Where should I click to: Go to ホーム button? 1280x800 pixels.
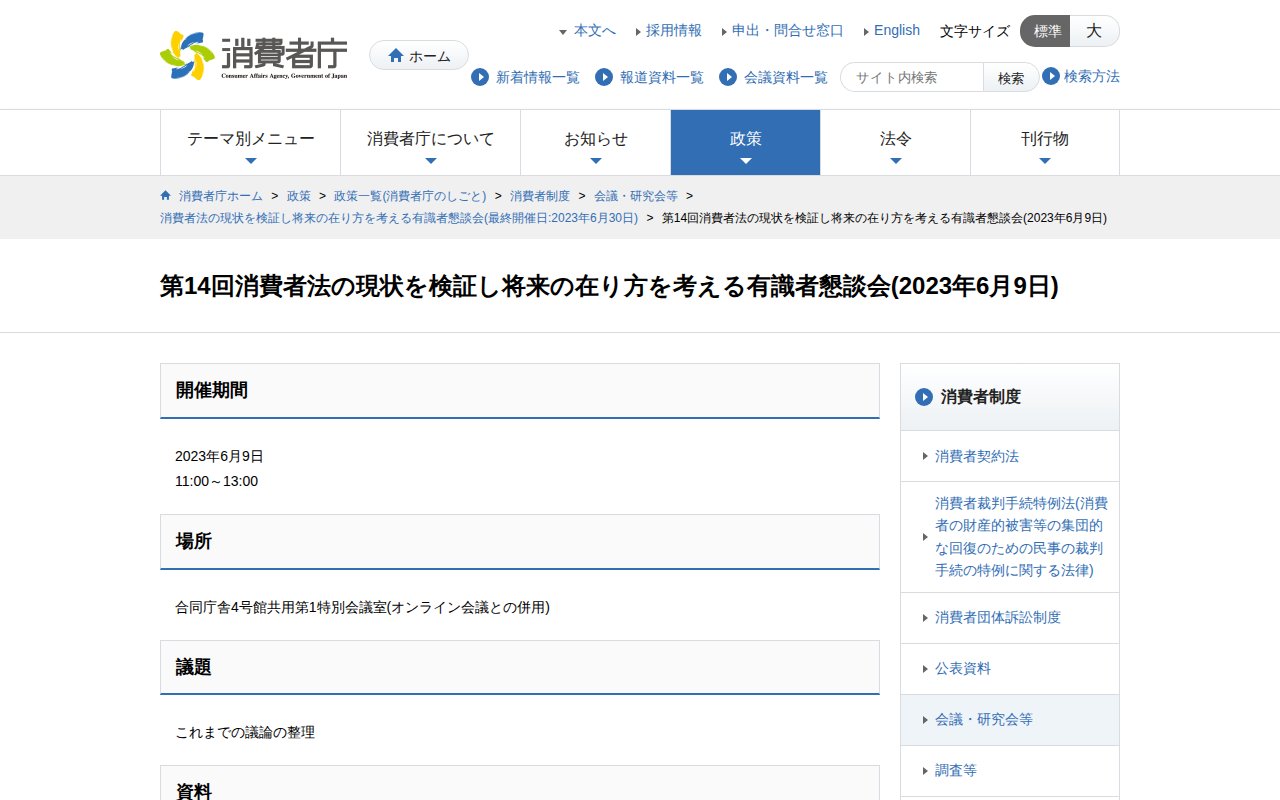tap(419, 56)
